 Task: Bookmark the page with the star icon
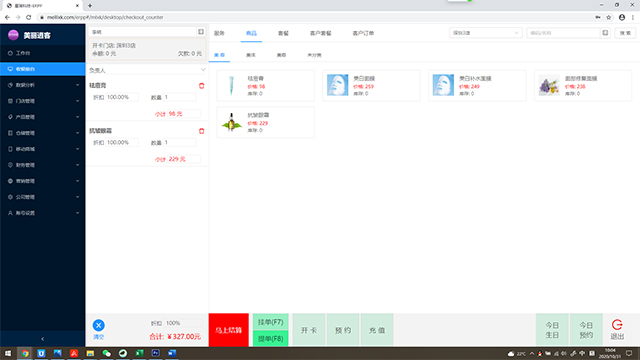[609, 17]
